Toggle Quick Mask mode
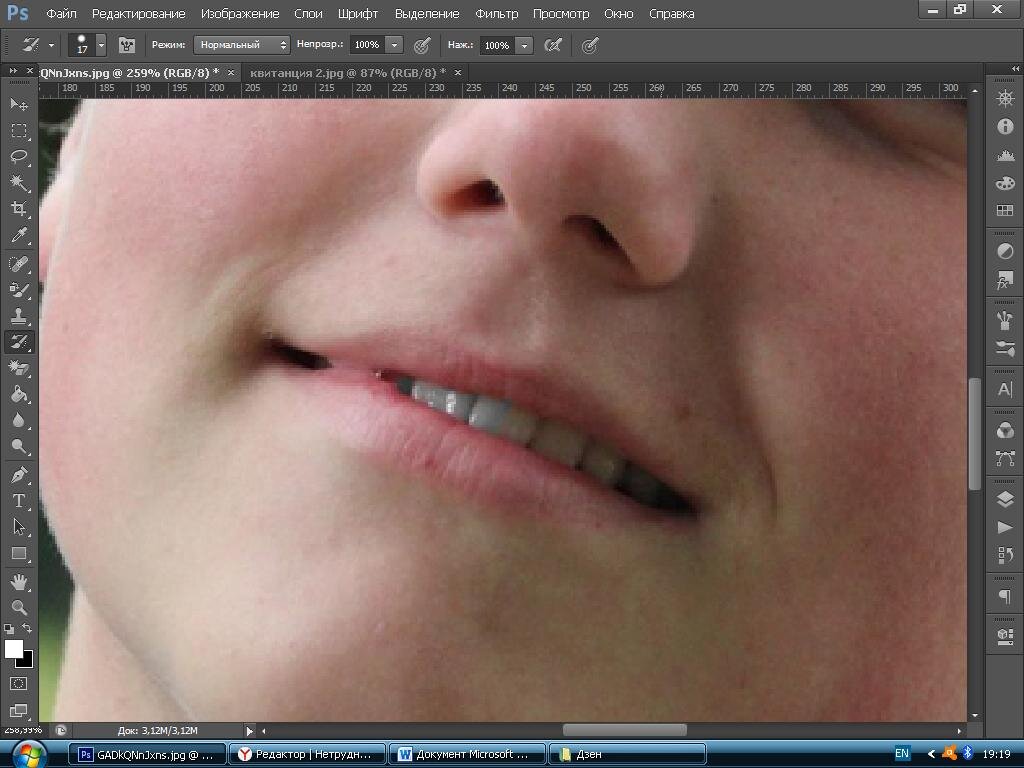1024x768 pixels. pos(18,684)
